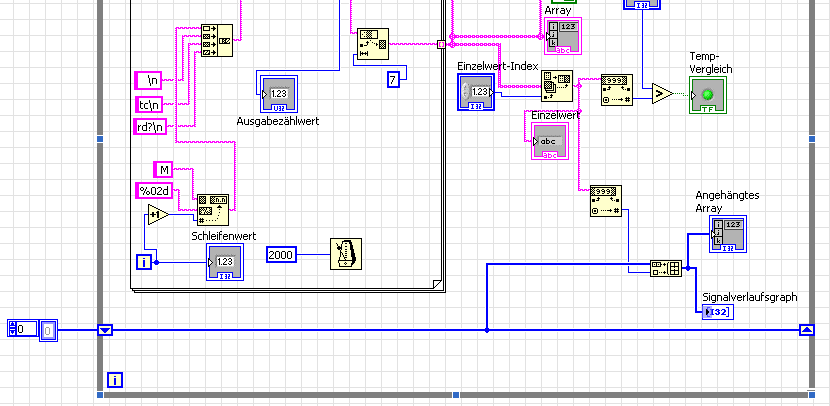Click the inner loop output tunnel
This screenshot has height=406, width=830.
pyautogui.click(x=441, y=44)
